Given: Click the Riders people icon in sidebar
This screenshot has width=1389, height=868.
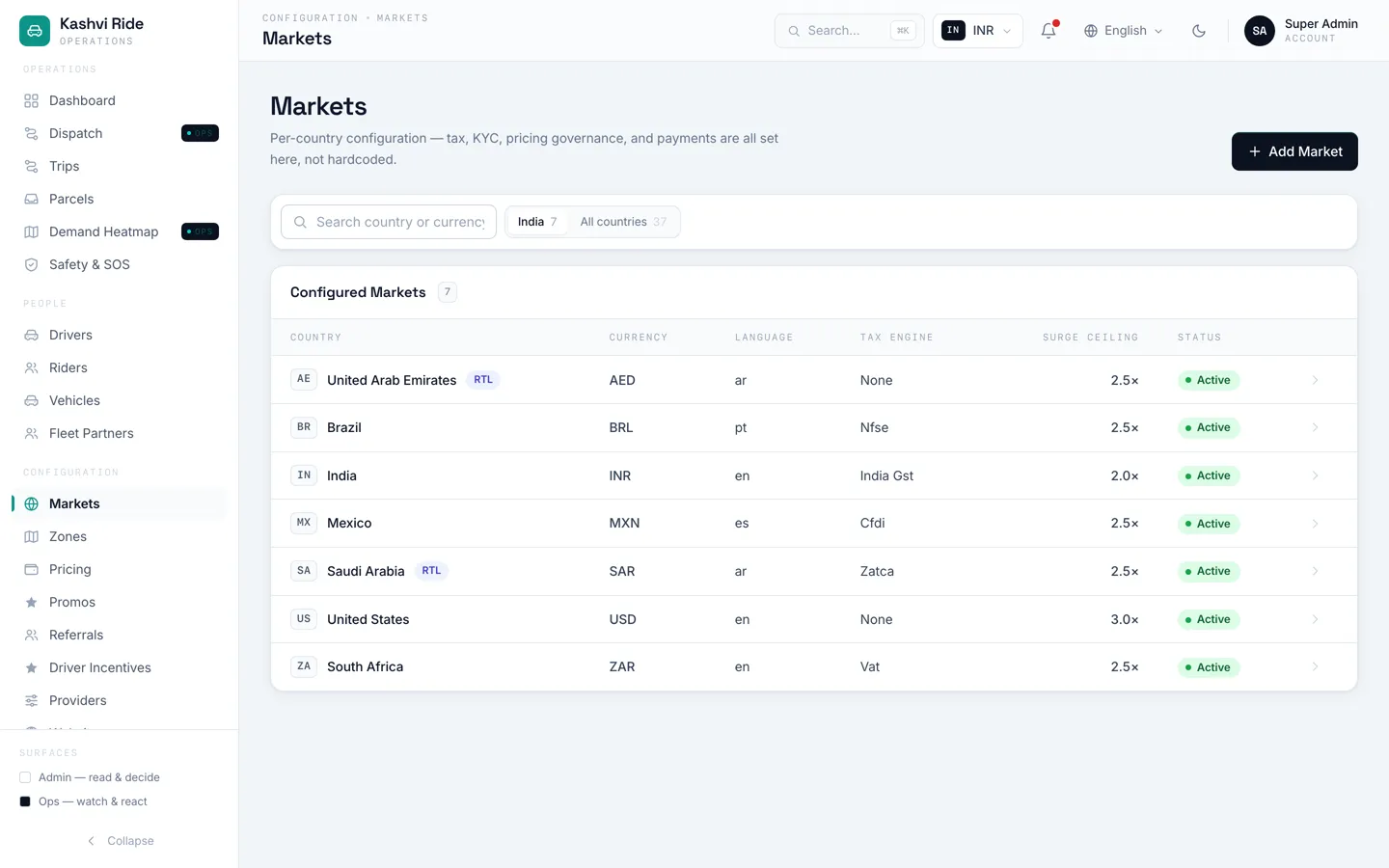Looking at the screenshot, I should tap(31, 367).
